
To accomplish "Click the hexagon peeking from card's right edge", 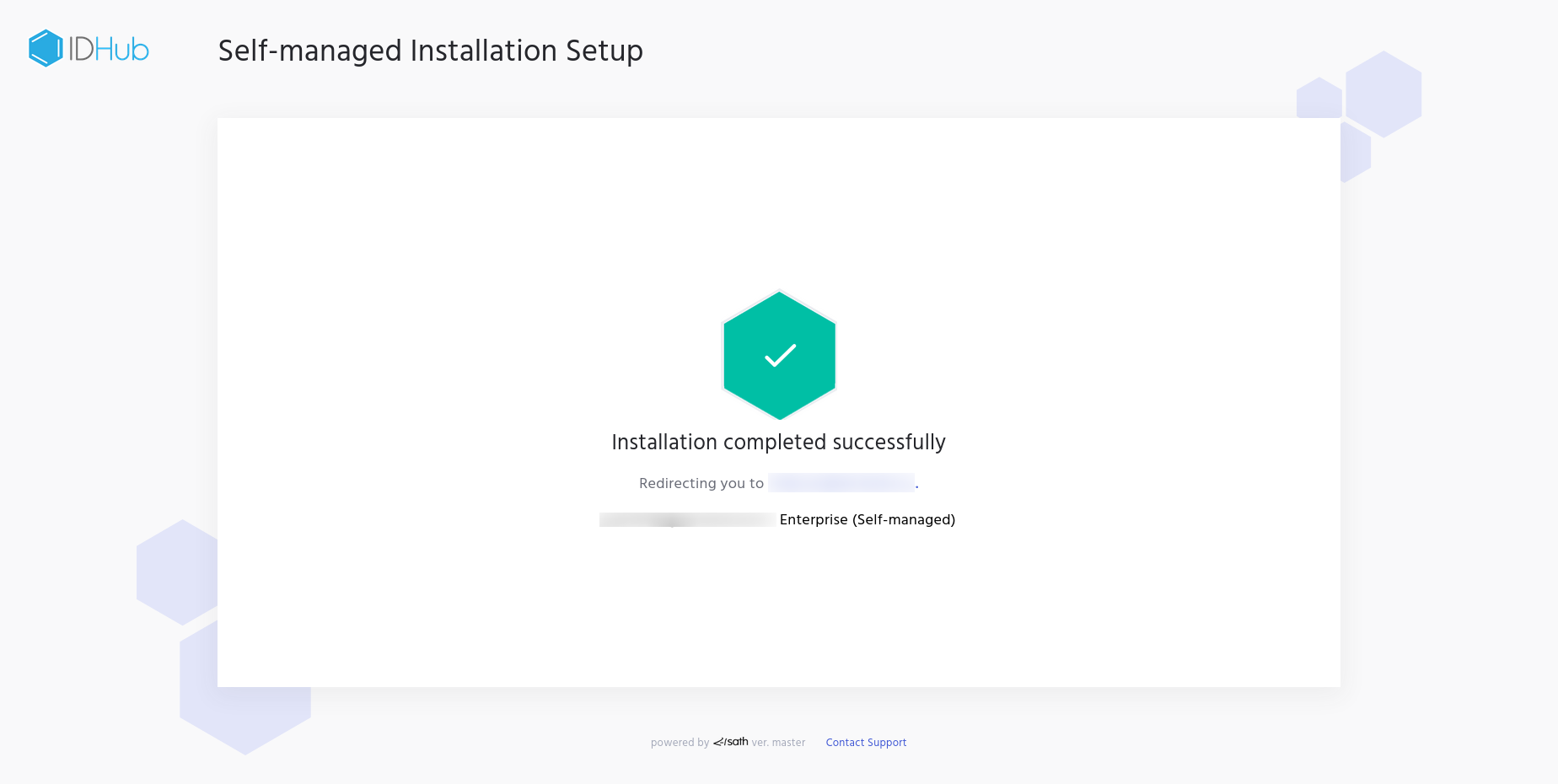I will [x=1354, y=153].
